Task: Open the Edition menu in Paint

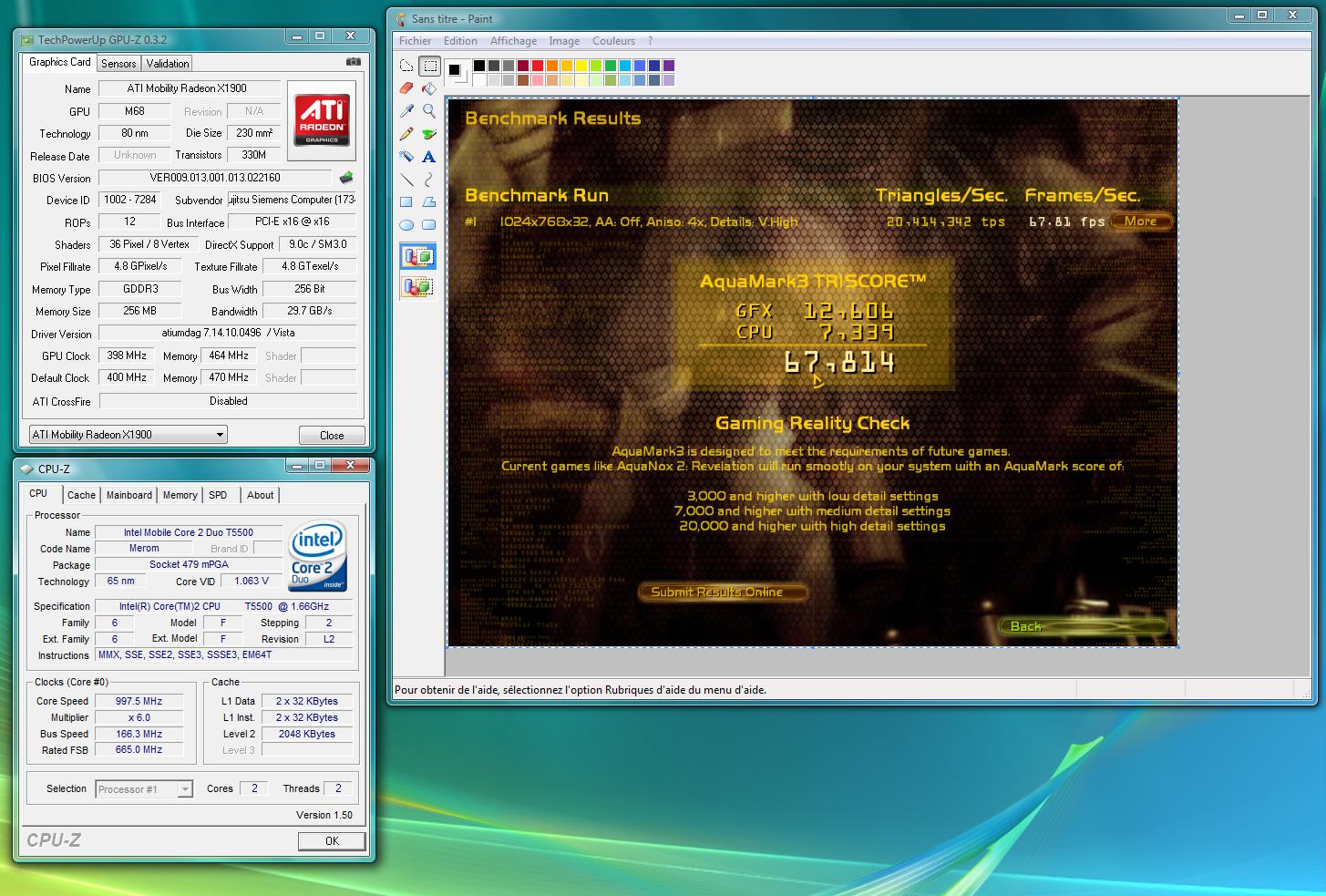Action: [x=460, y=41]
